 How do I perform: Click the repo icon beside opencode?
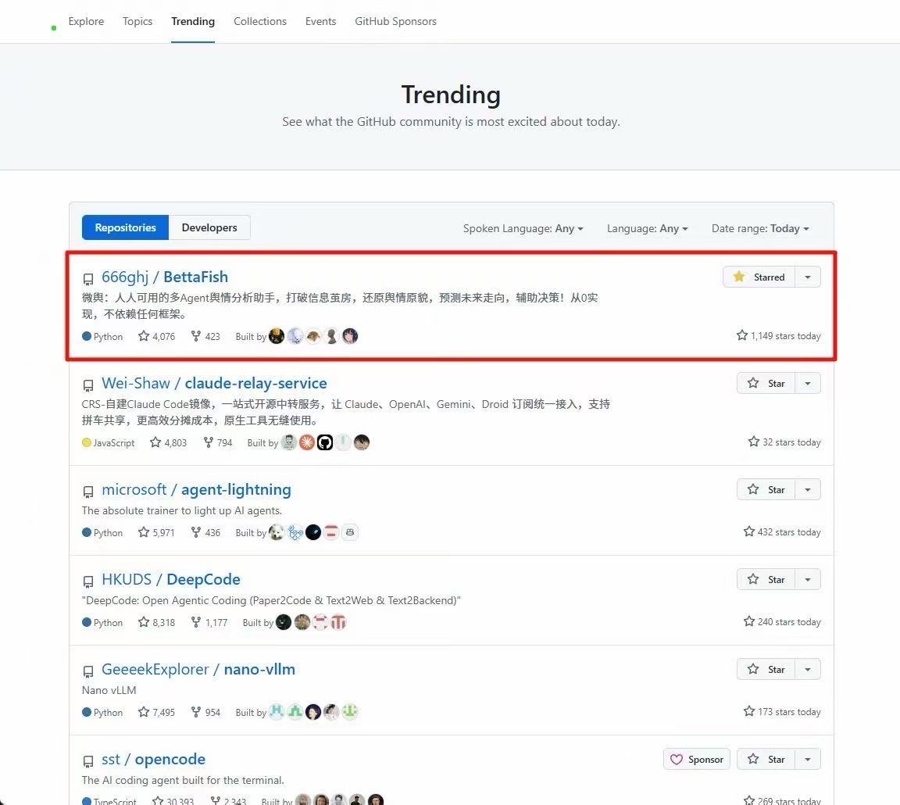[88, 761]
